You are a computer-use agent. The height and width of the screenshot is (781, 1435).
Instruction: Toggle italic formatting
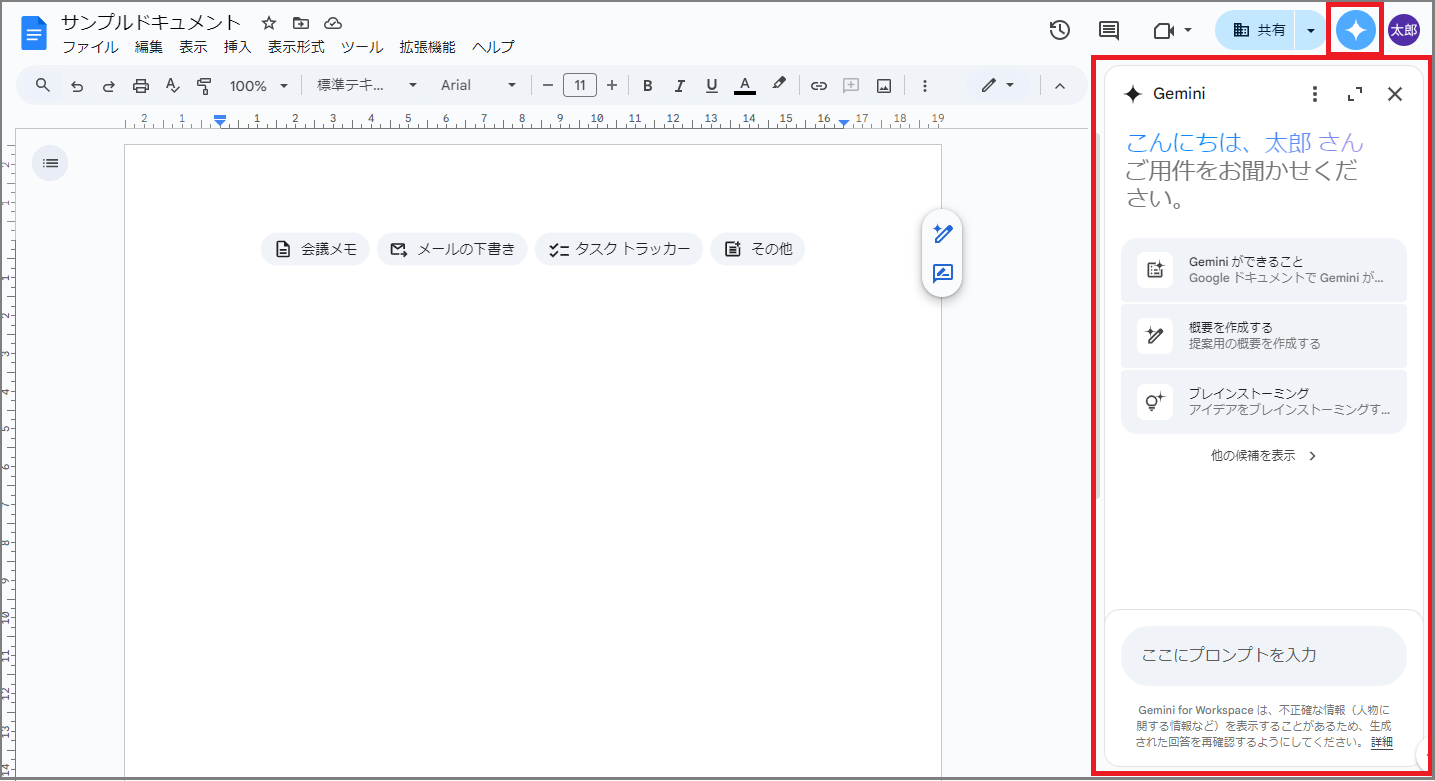pos(680,86)
